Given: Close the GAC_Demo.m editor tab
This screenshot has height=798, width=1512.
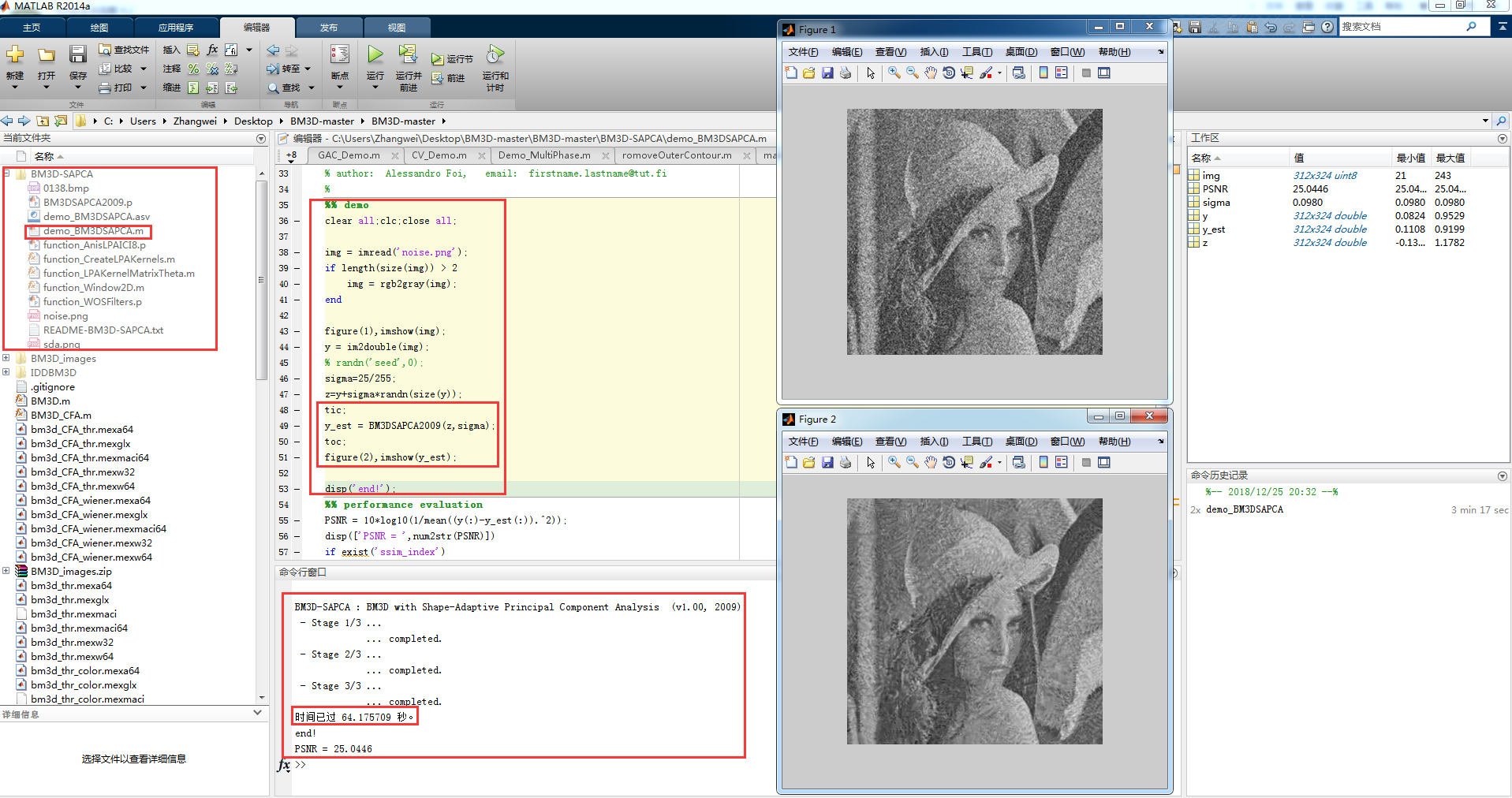Looking at the screenshot, I should click(x=394, y=156).
